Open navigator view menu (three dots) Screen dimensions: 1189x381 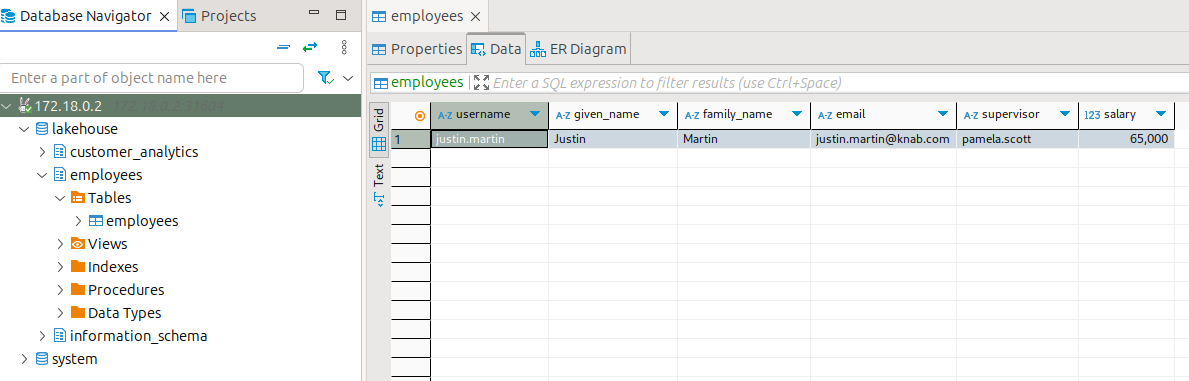(x=344, y=47)
